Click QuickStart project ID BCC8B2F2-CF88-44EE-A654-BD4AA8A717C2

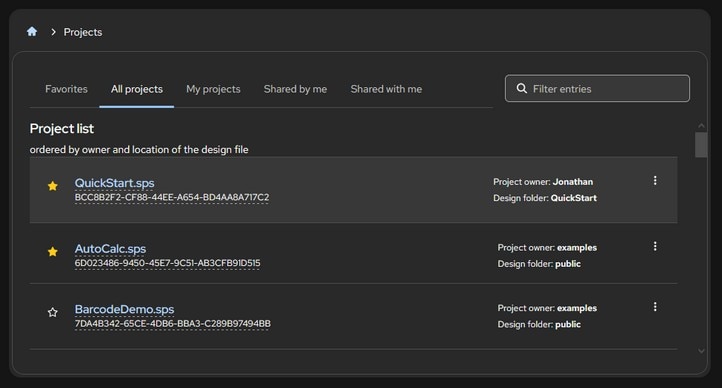(172, 197)
